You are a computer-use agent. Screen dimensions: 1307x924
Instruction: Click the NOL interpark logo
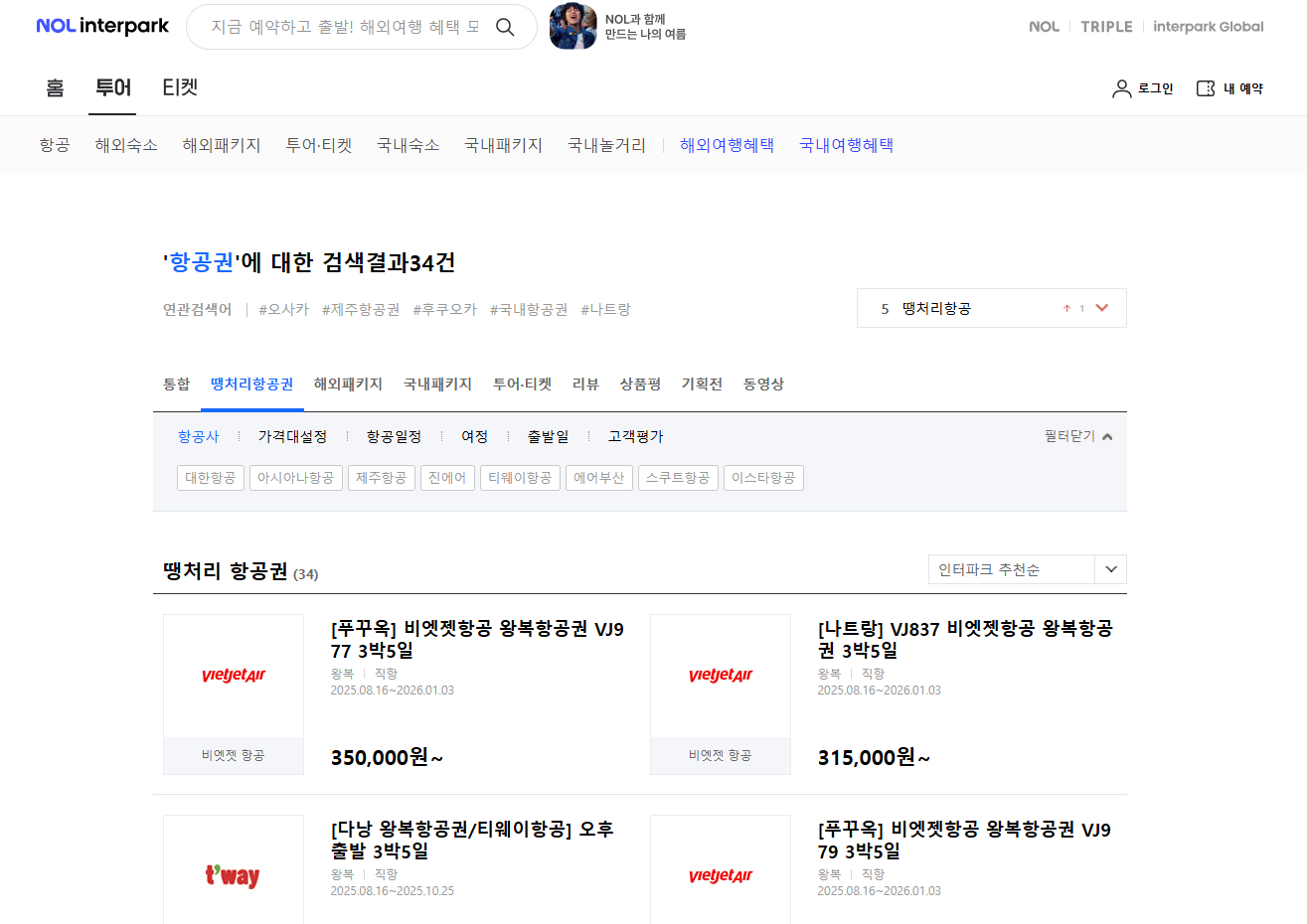(102, 26)
